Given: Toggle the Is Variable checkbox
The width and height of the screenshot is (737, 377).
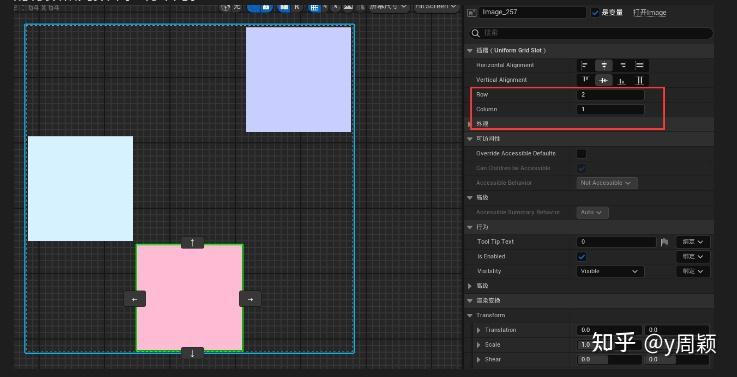Looking at the screenshot, I should 595,13.
